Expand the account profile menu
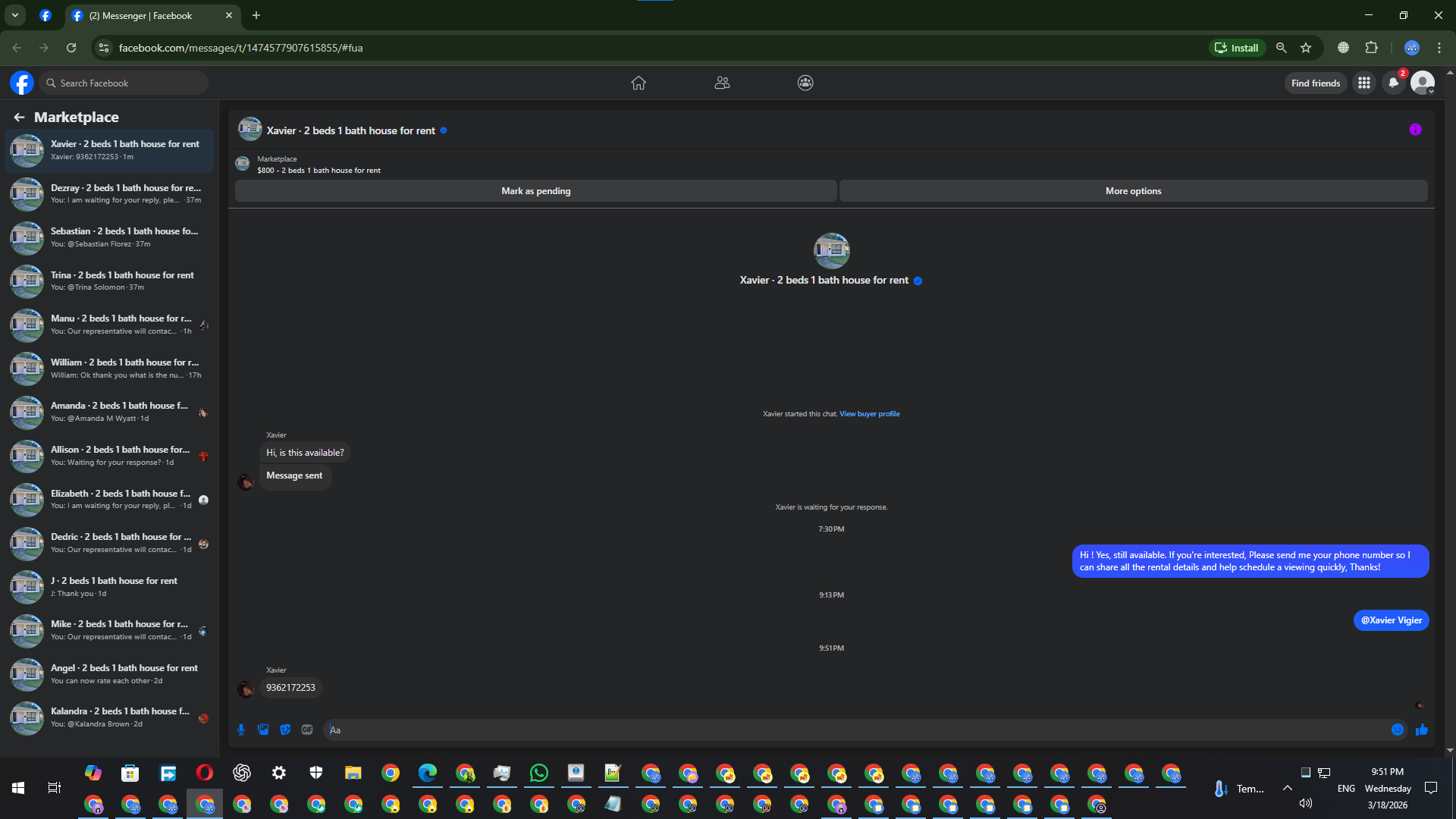 [1423, 83]
